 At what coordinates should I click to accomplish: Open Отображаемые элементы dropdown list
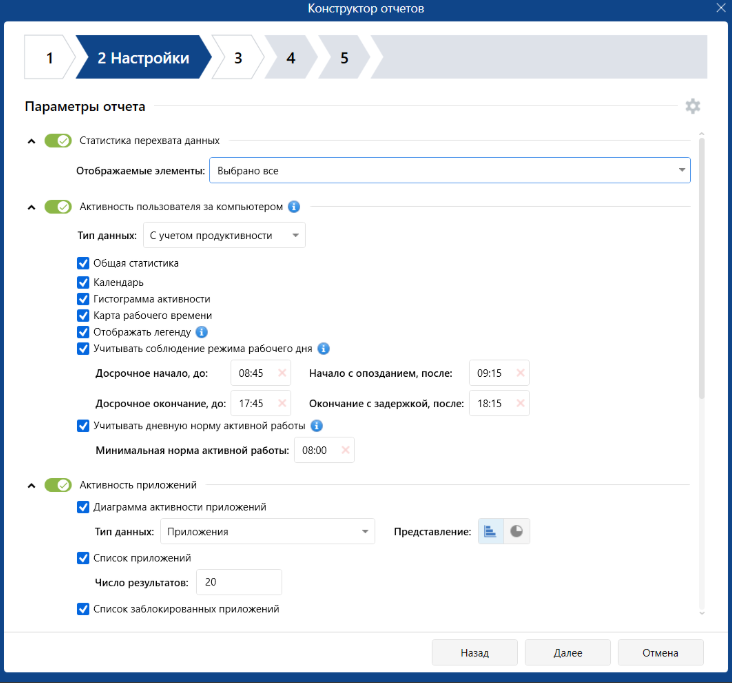[x=449, y=171]
